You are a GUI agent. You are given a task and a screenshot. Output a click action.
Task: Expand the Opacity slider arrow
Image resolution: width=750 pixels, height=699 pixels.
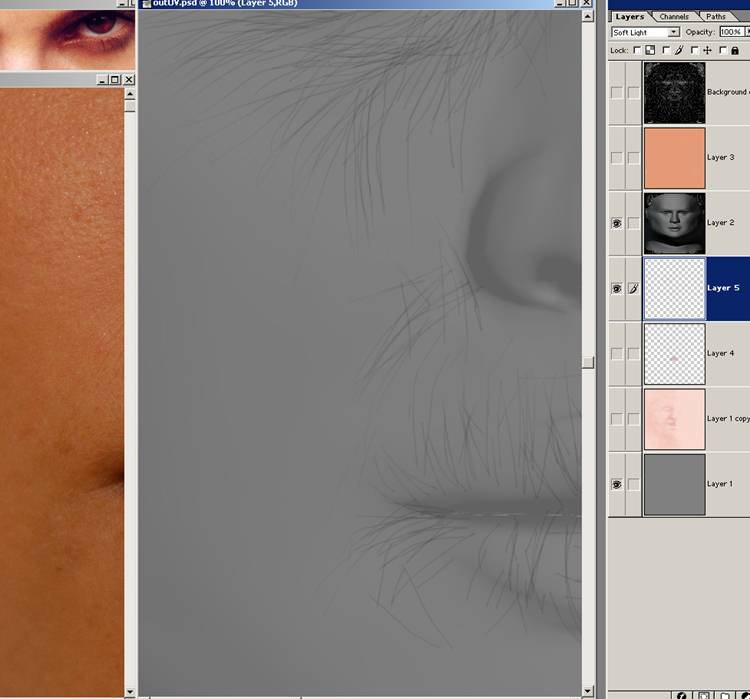tap(746, 32)
